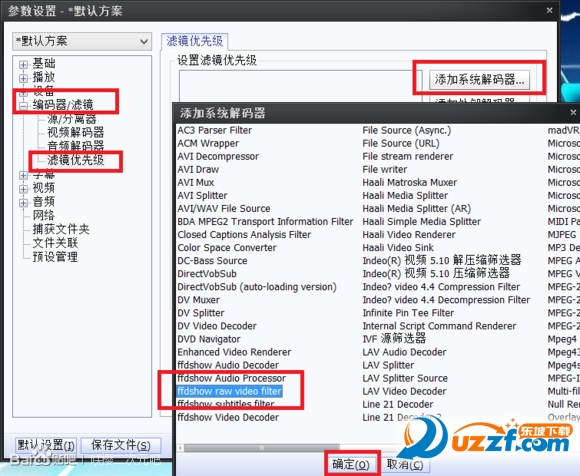Select ffdshow raw video filter

pos(229,391)
